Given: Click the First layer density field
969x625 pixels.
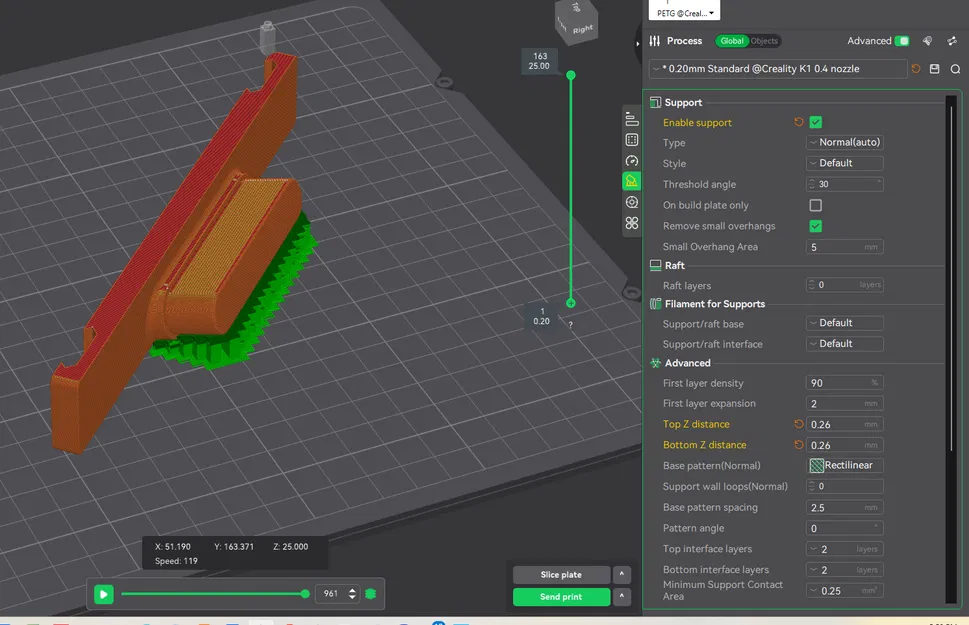Looking at the screenshot, I should pyautogui.click(x=844, y=383).
